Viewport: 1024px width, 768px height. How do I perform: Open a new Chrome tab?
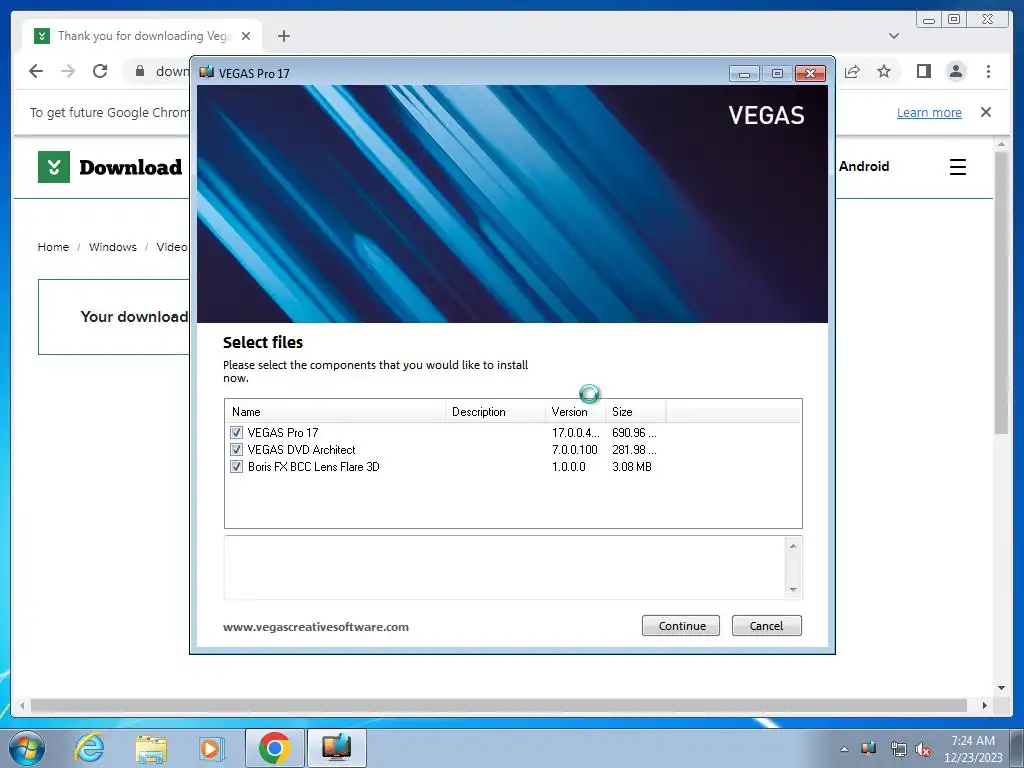pos(283,36)
